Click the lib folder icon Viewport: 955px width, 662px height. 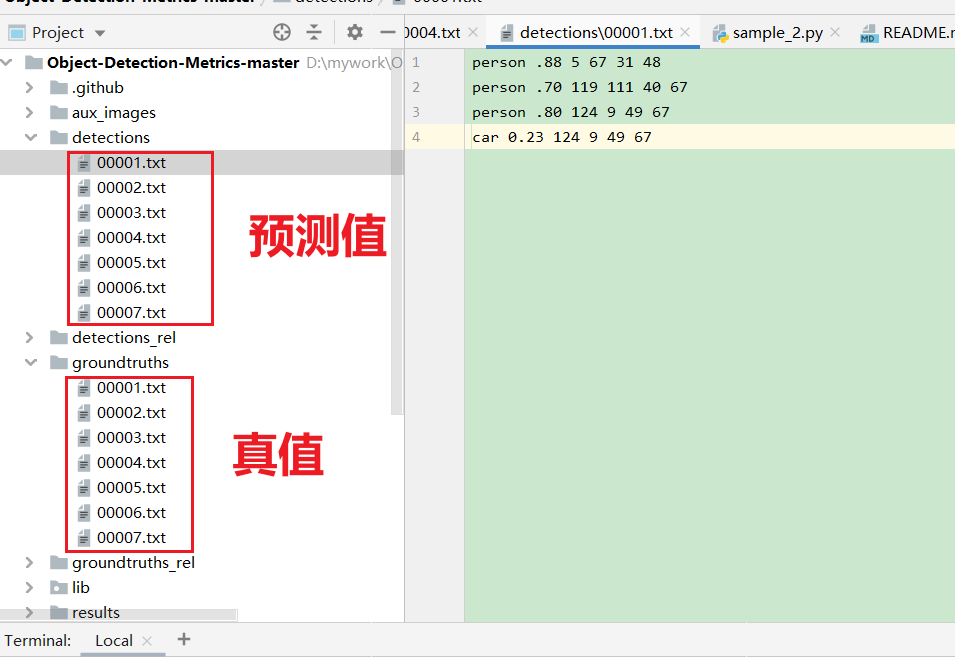(x=58, y=588)
